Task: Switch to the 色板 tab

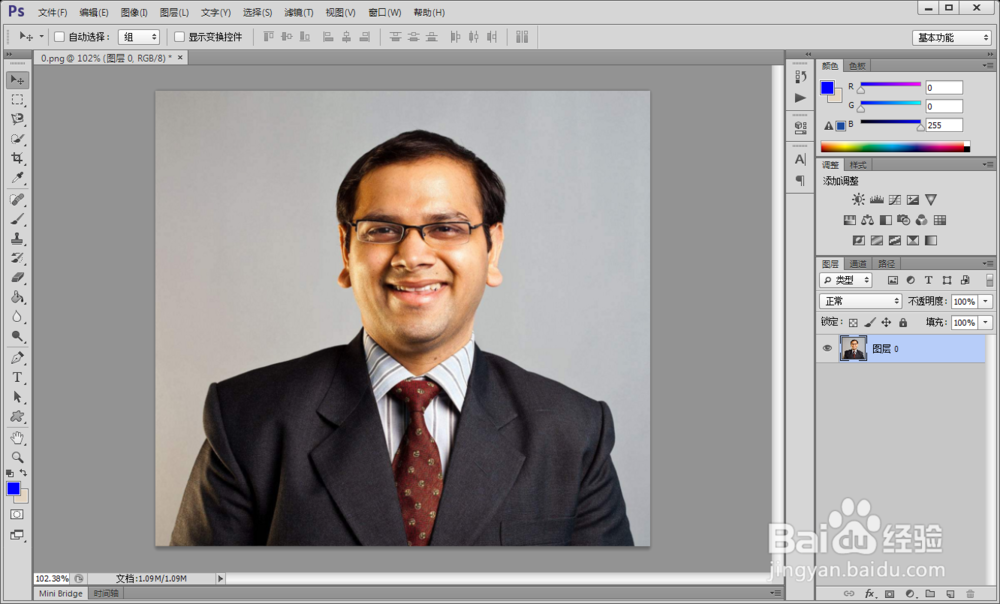Action: [857, 66]
